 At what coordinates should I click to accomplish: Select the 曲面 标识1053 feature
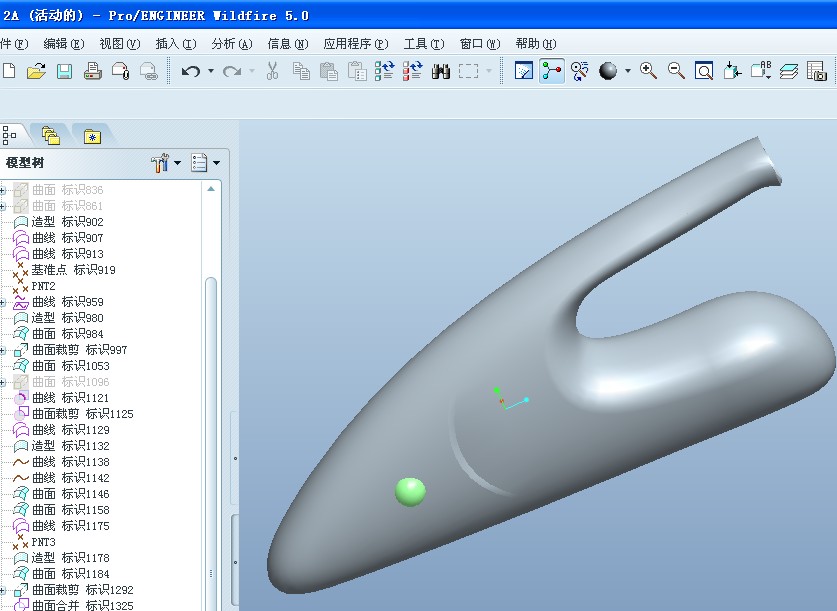click(x=61, y=366)
